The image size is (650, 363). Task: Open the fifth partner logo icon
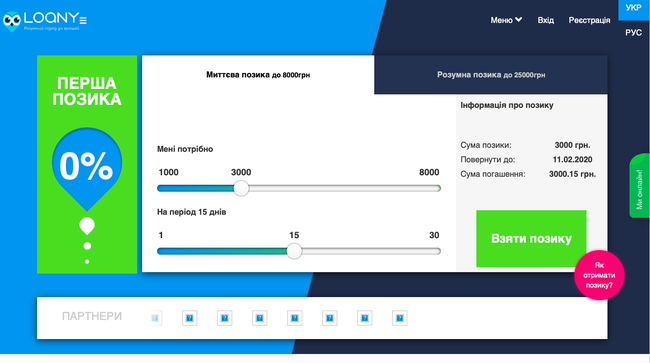[x=294, y=318]
